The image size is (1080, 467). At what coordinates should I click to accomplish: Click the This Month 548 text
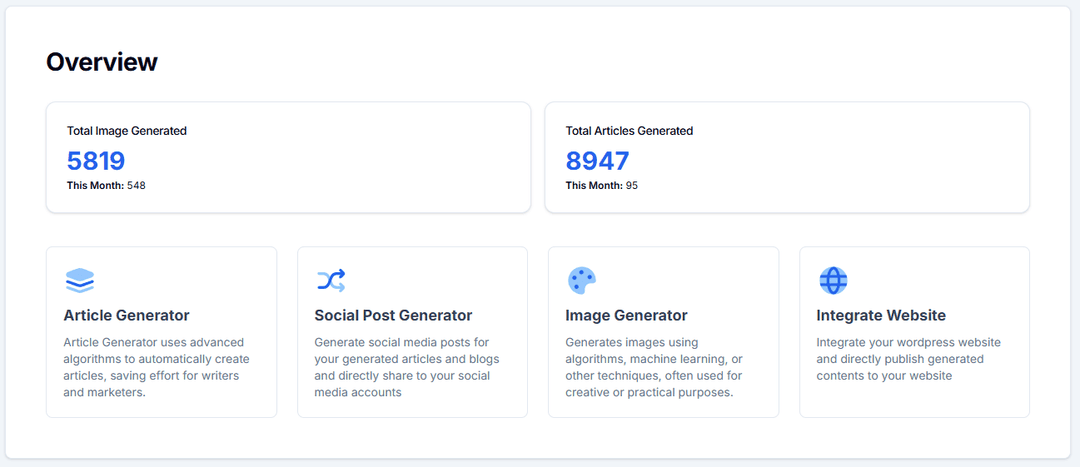tap(106, 186)
